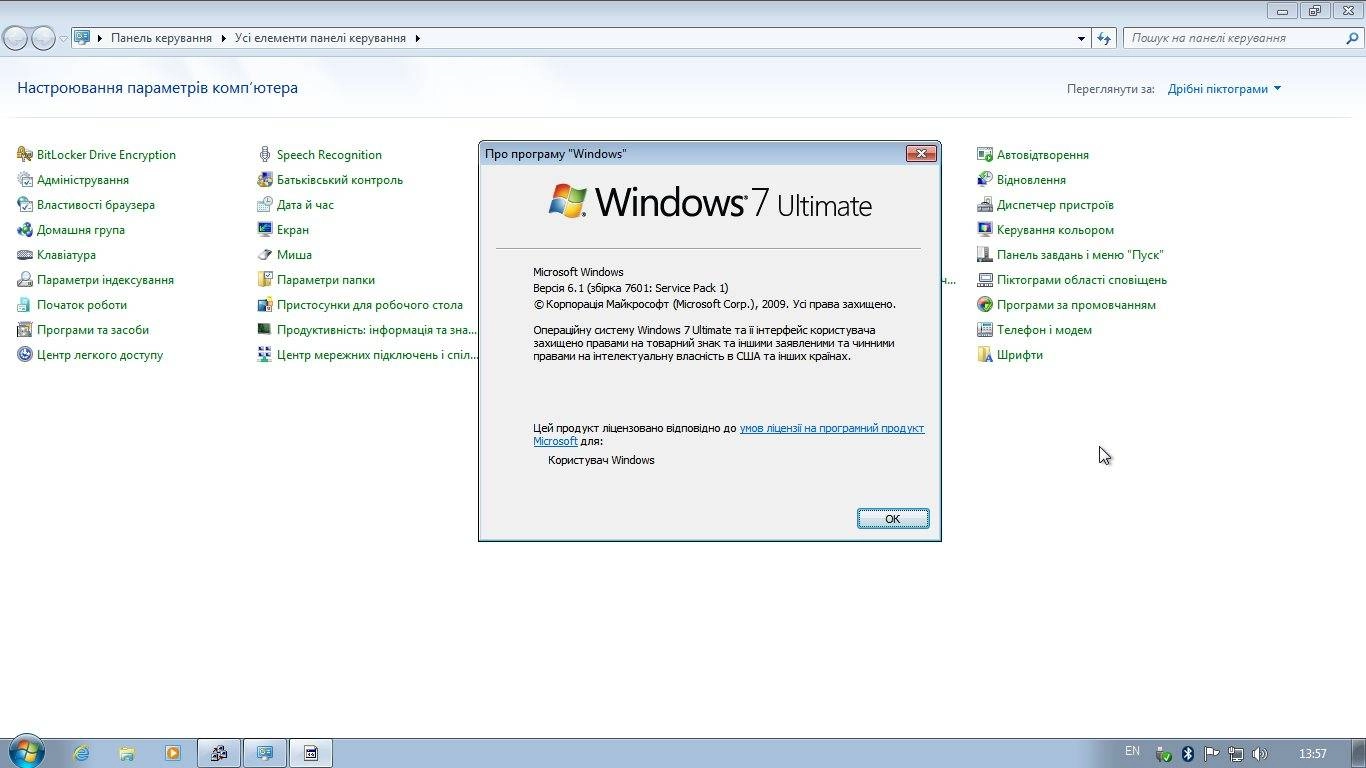The height and width of the screenshot is (768, 1366).
Task: Open the recent pages dropdown beside Forward
Action: (x=63, y=38)
